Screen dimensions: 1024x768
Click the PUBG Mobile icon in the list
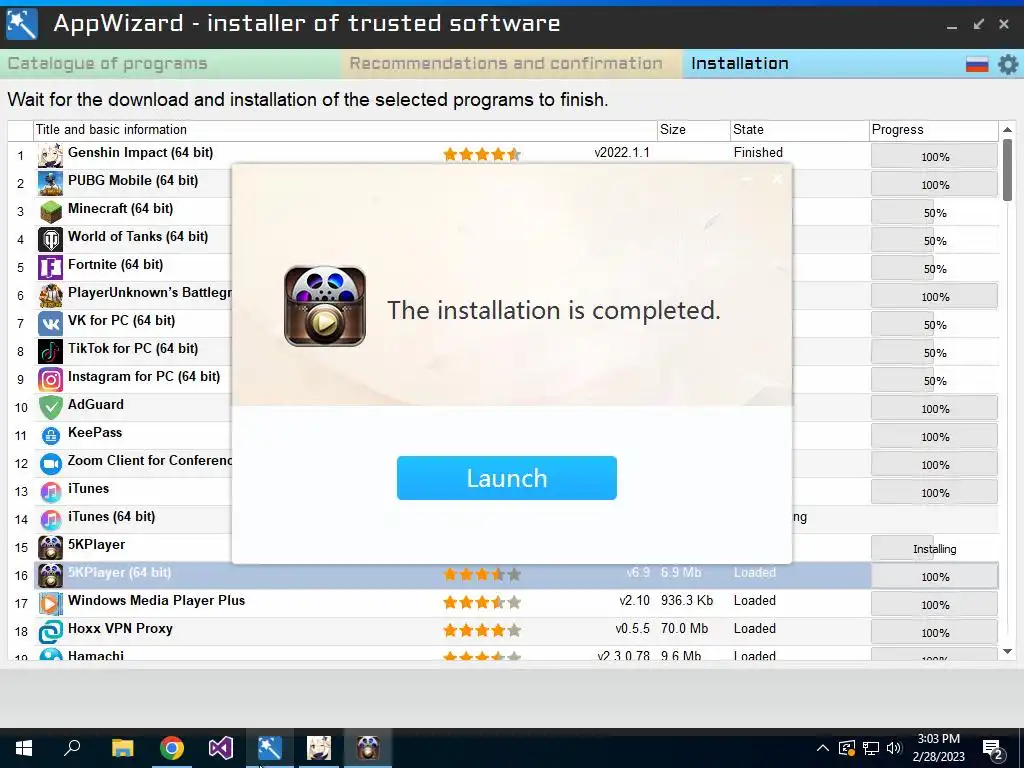(50, 184)
